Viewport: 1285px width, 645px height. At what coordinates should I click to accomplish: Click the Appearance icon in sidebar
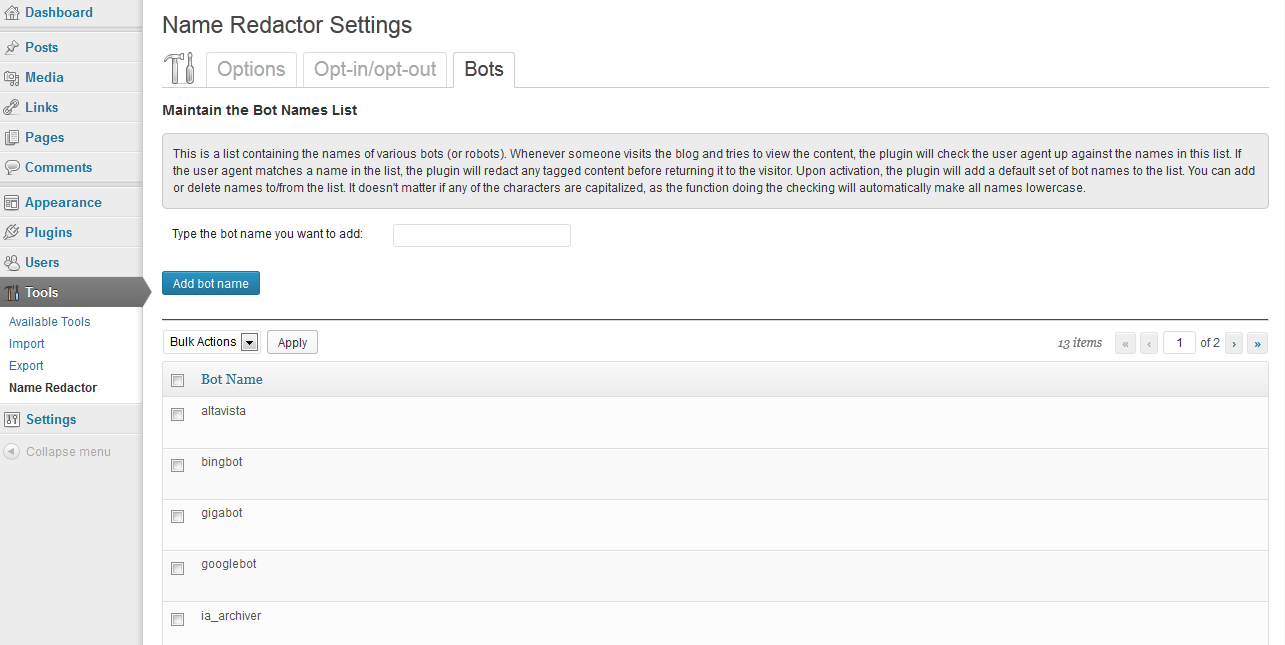click(12, 202)
